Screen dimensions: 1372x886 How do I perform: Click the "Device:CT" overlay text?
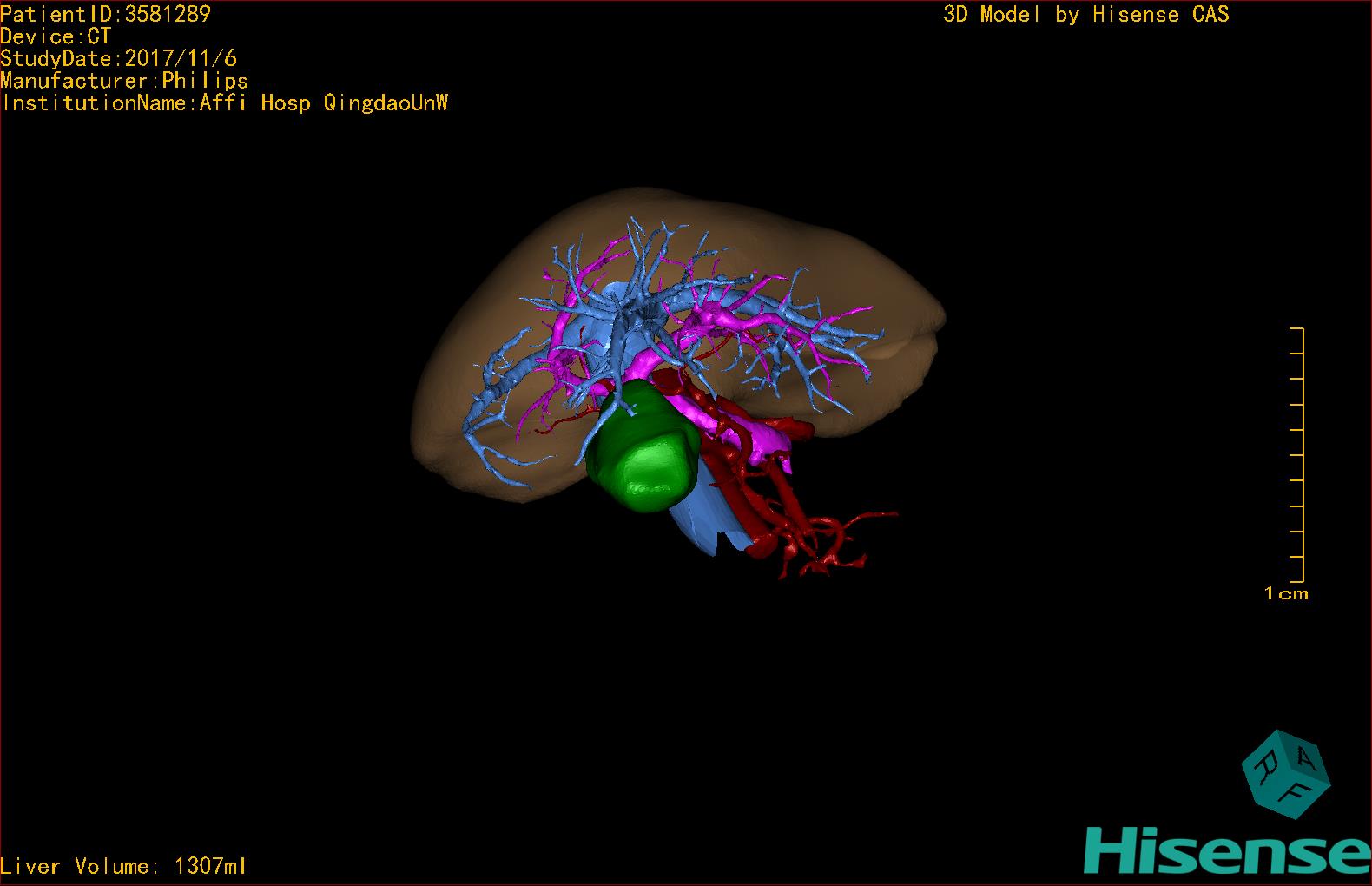click(x=56, y=36)
